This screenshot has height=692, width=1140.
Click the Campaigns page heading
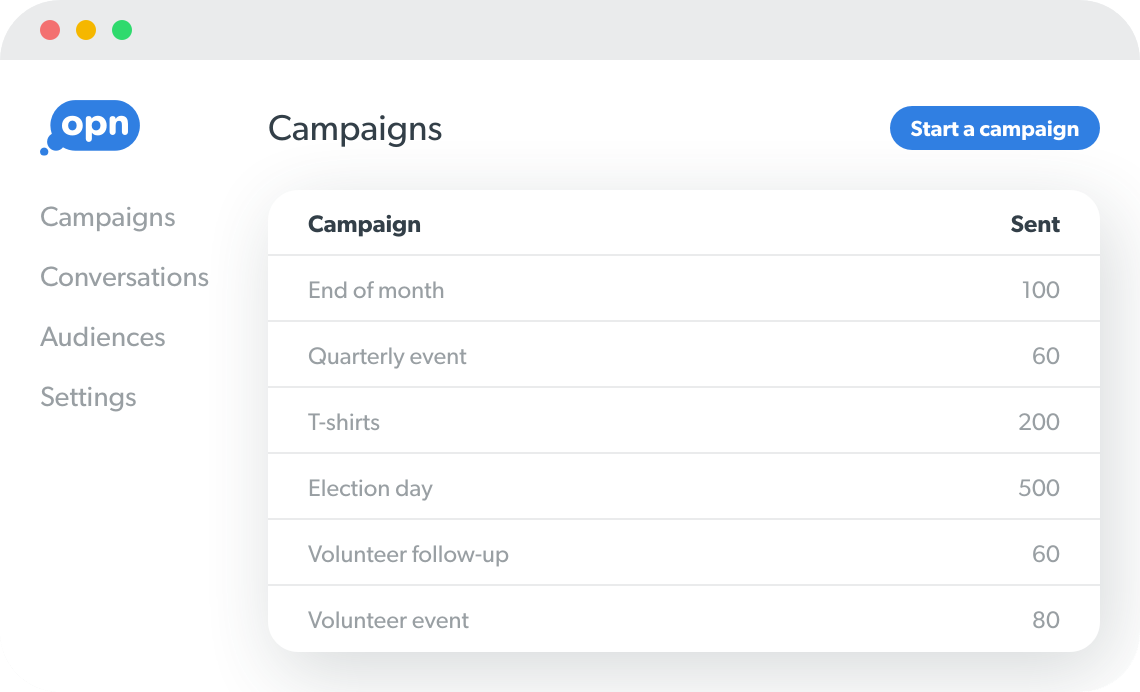[x=355, y=129]
